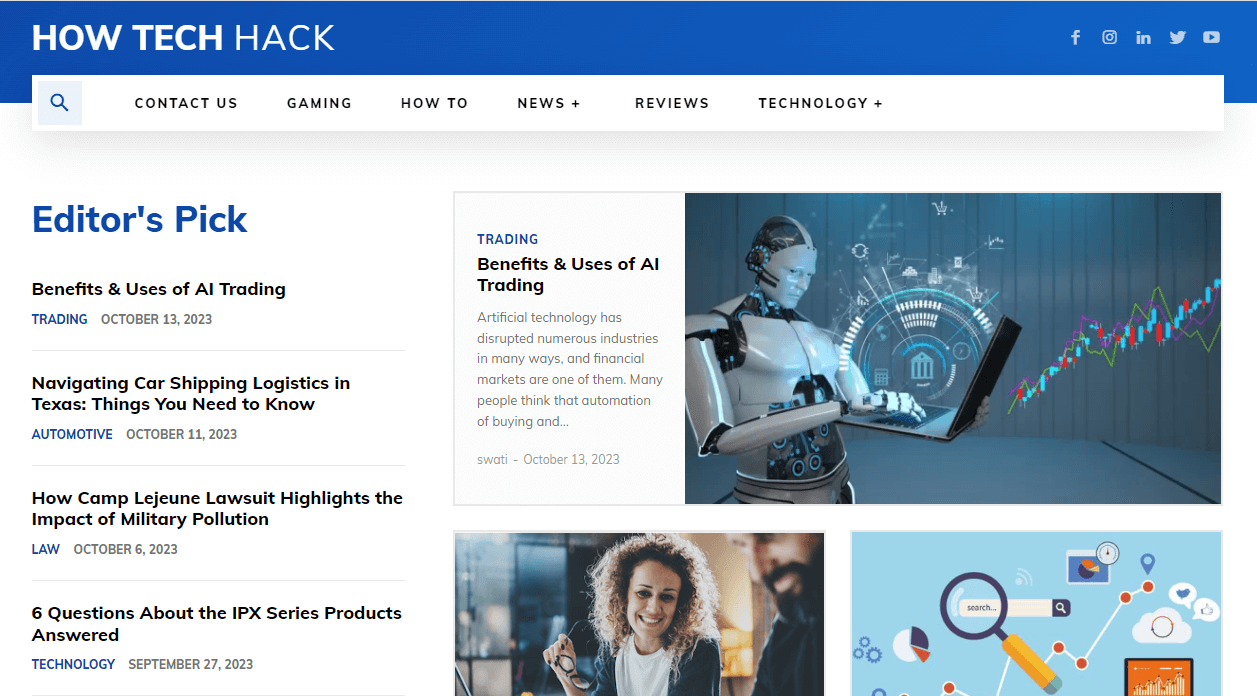Select the robot AI trading featured image
Screen dimensions: 1257x696
pos(953,348)
